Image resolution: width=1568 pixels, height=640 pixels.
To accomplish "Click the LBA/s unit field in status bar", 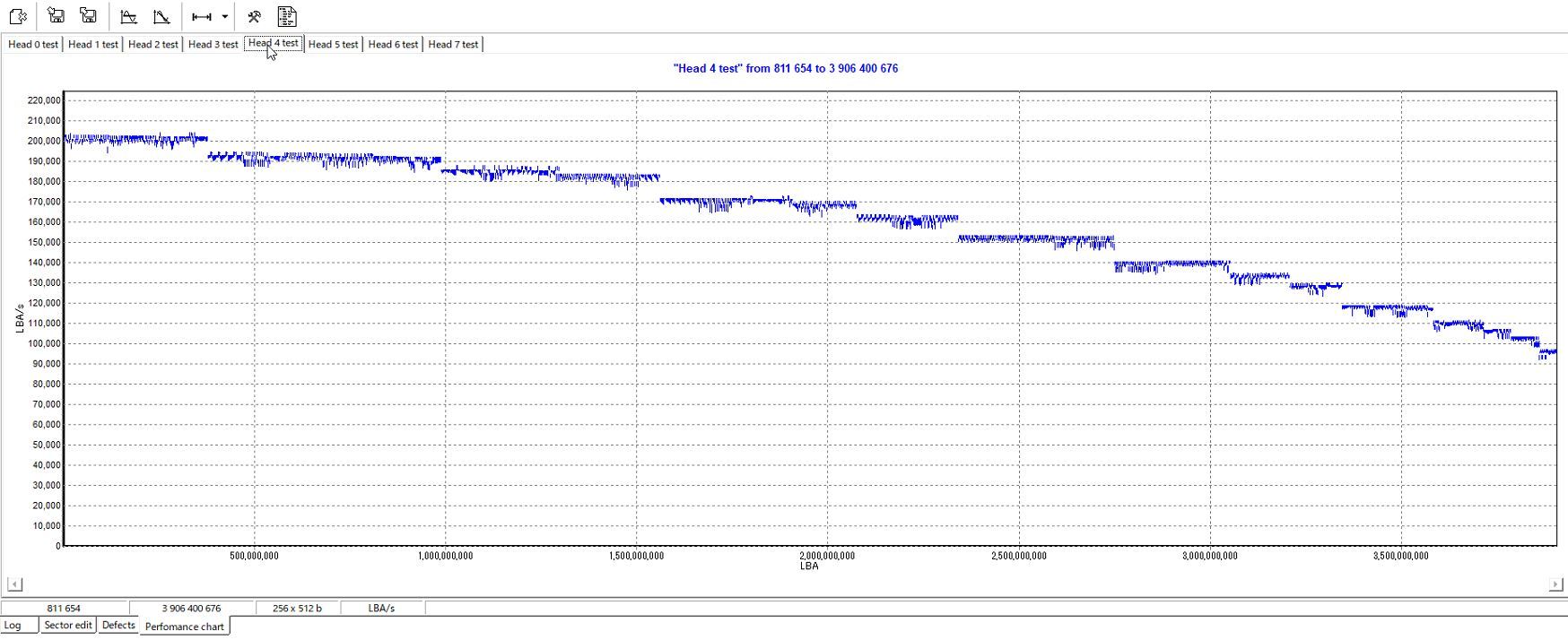I will click(381, 608).
